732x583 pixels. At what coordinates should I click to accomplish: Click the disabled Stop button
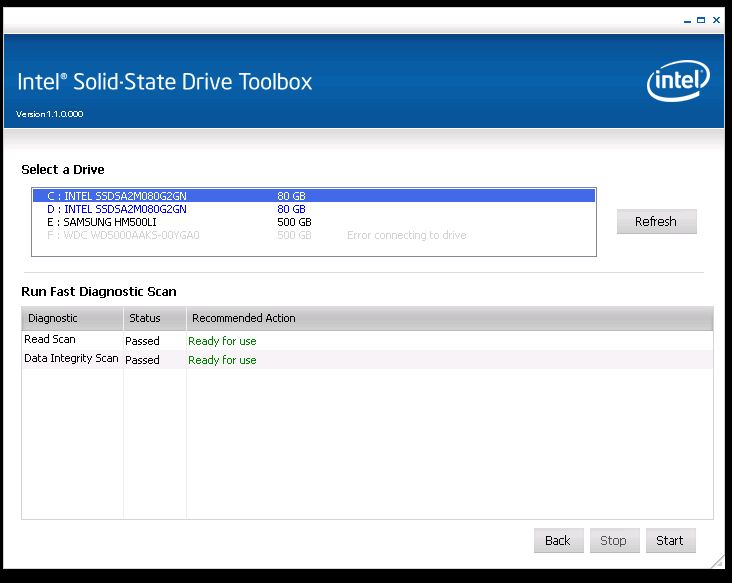tap(614, 541)
